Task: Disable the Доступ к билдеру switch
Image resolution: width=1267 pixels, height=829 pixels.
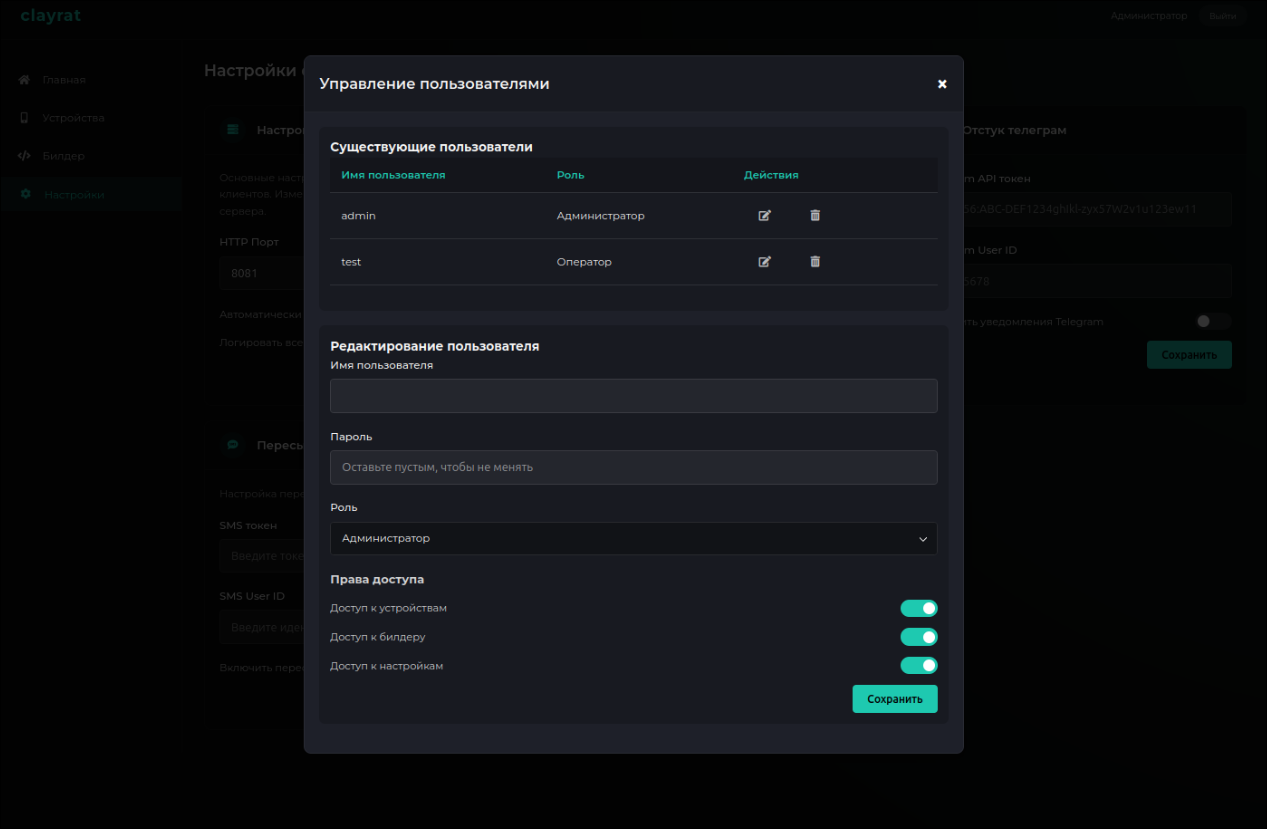Action: click(918, 637)
